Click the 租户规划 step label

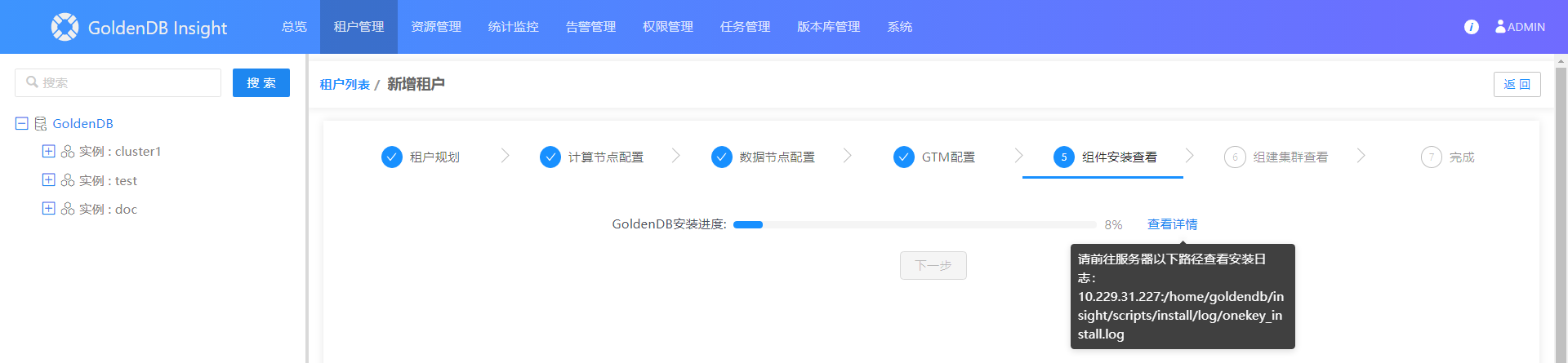point(434,157)
